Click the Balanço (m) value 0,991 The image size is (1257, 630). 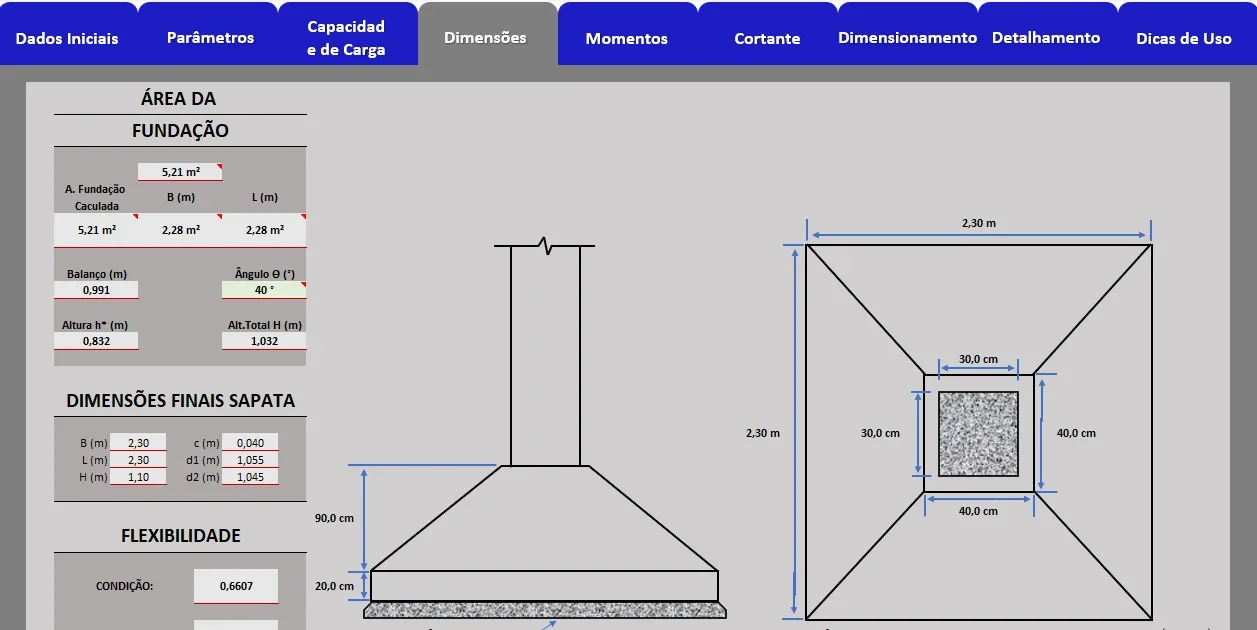tap(96, 290)
